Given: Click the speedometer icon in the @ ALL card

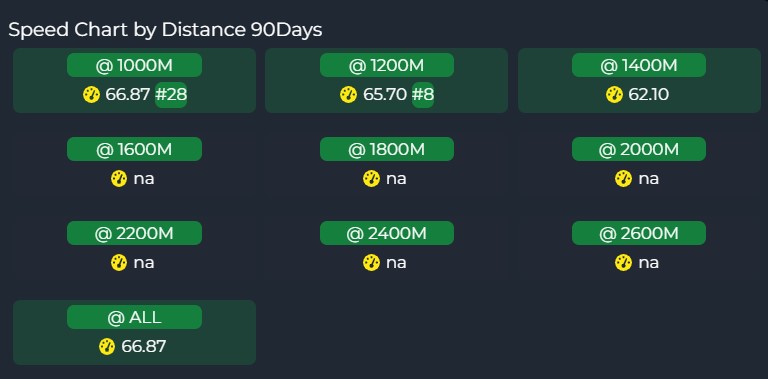Looking at the screenshot, I should coord(107,347).
